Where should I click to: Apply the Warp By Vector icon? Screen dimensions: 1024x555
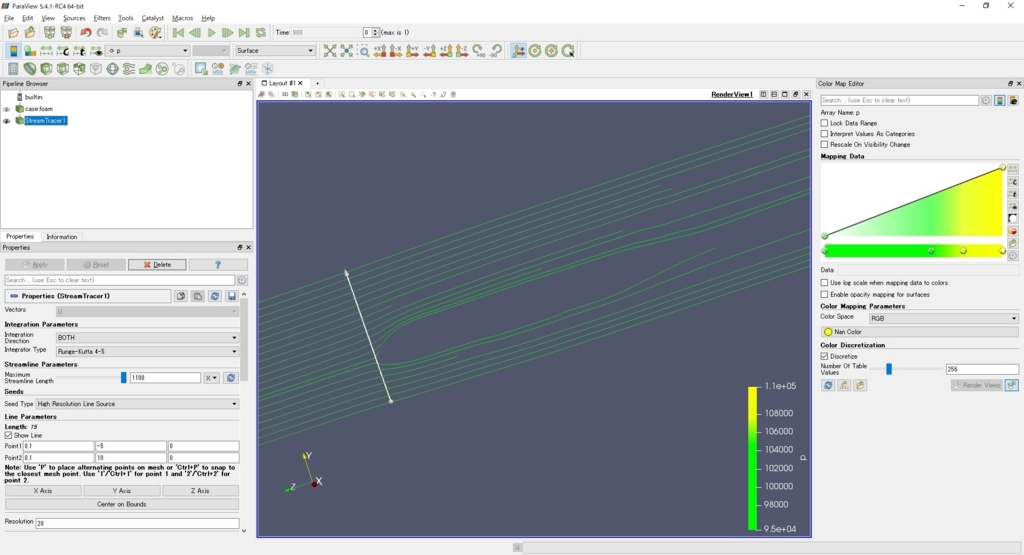click(x=145, y=69)
